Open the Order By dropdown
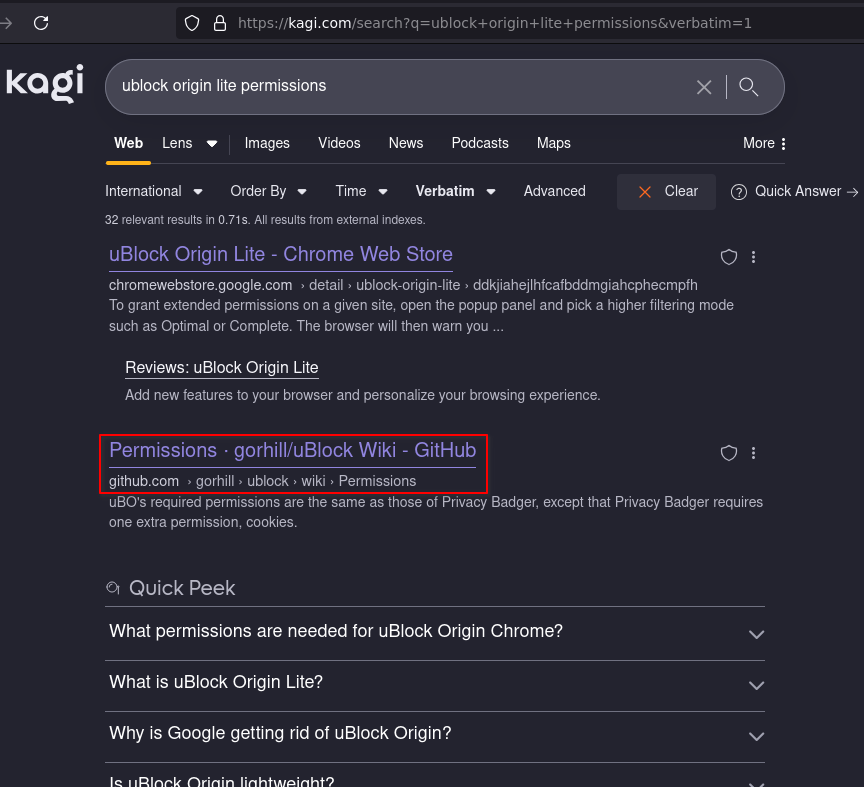 click(x=268, y=191)
